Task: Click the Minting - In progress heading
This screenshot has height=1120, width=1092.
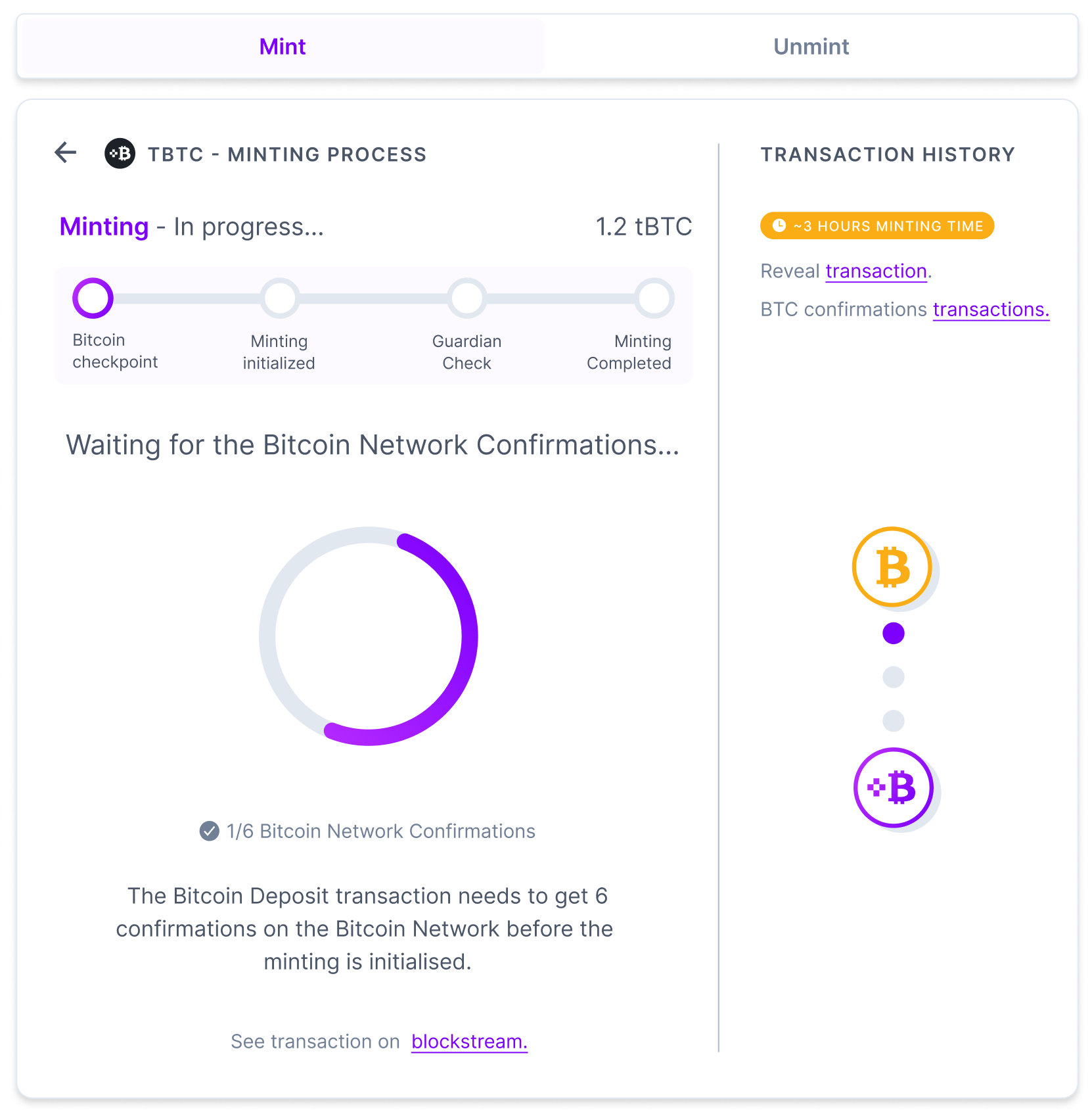Action: [x=191, y=227]
